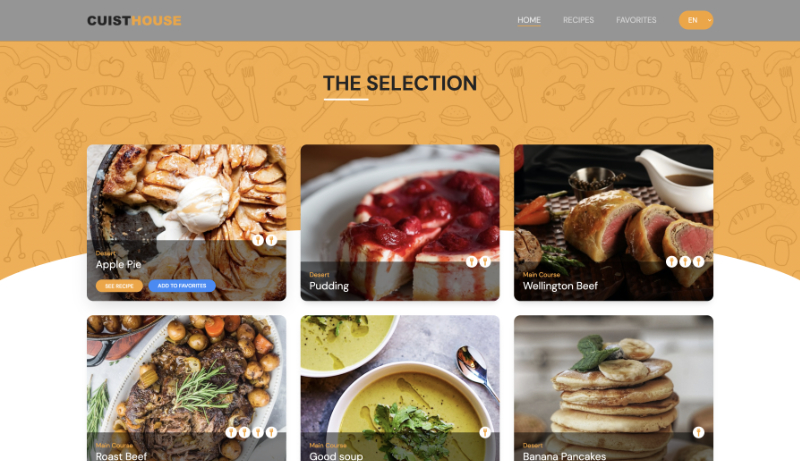Viewport: 800px width, 461px height.
Task: Open the Roast Beef recipe card
Action: [187, 388]
